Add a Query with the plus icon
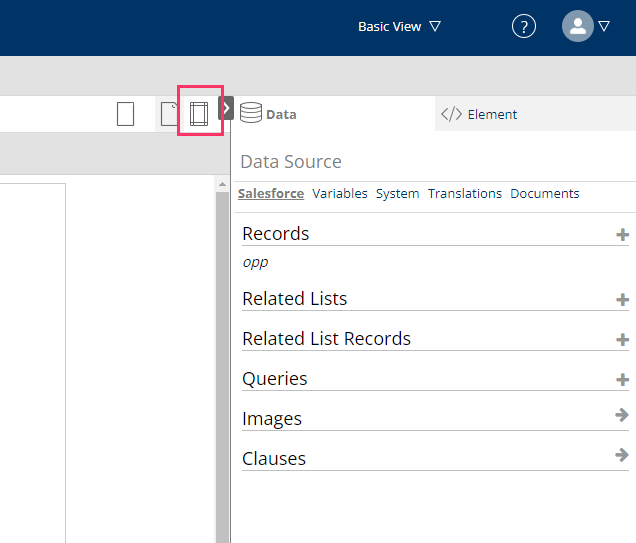The height and width of the screenshot is (543, 636). click(622, 379)
